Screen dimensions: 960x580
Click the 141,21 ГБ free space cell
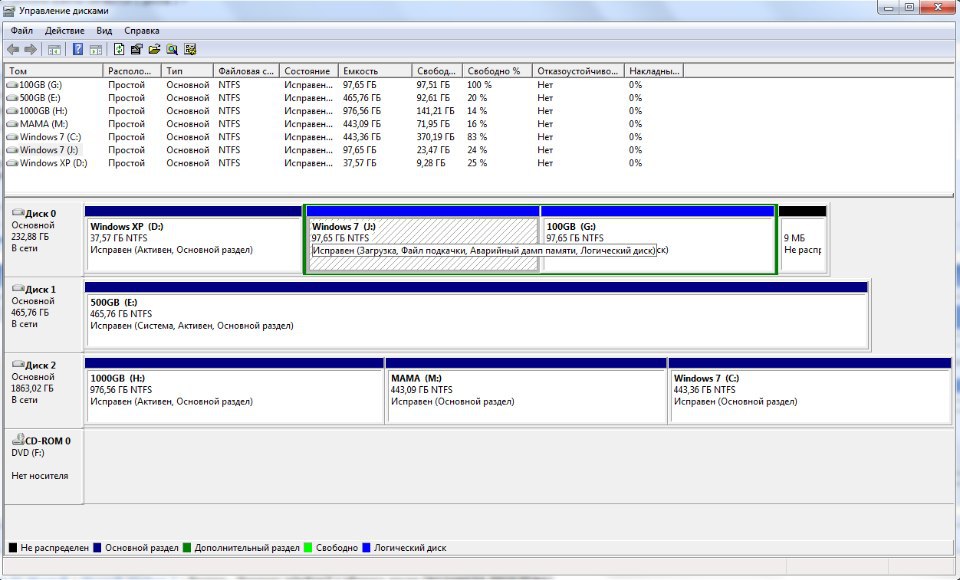[435, 111]
